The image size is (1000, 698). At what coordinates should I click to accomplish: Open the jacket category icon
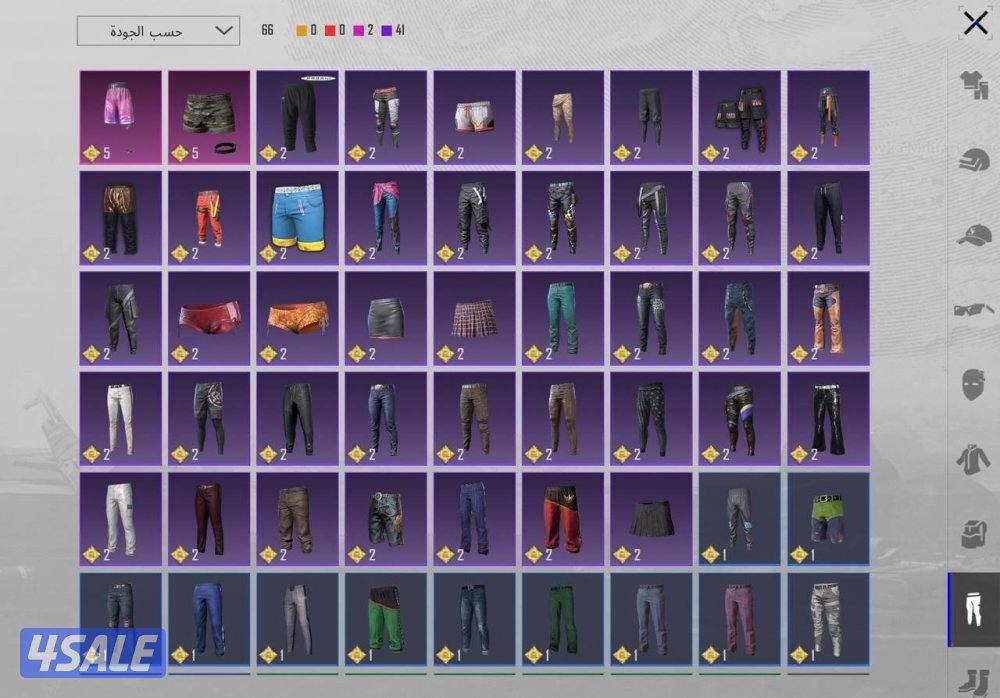click(974, 458)
